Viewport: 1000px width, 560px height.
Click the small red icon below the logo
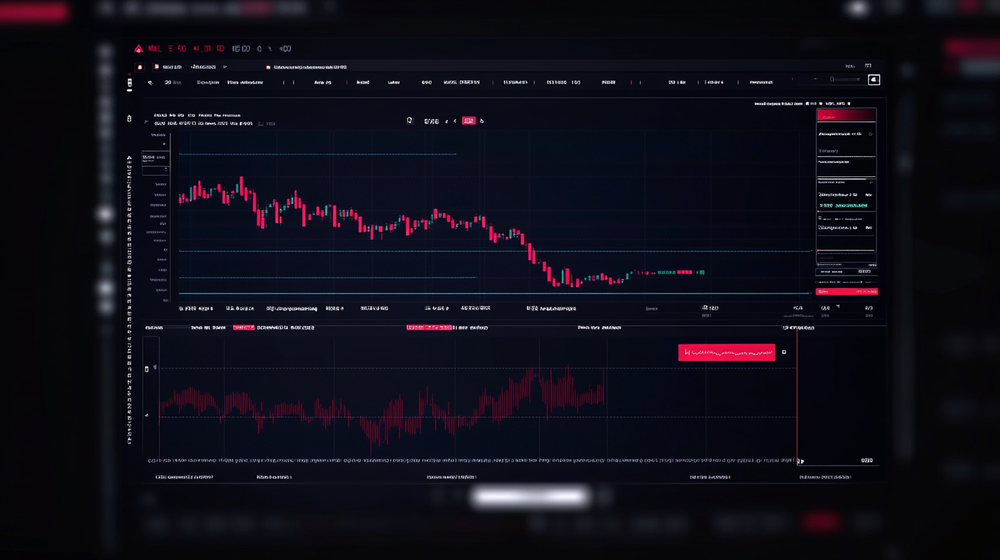[x=139, y=67]
